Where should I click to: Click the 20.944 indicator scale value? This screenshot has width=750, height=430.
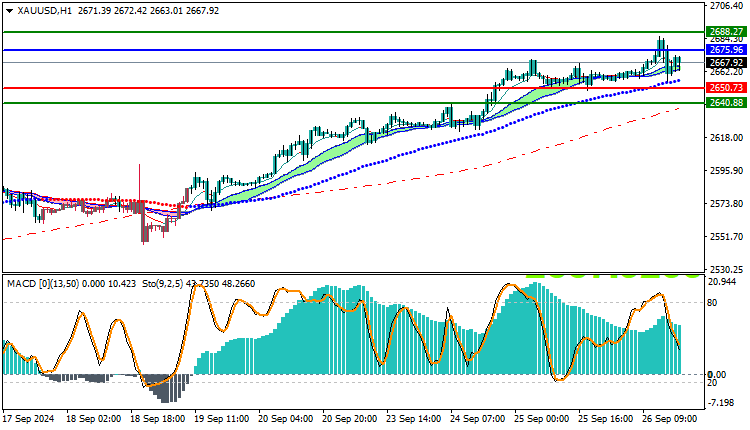click(722, 282)
